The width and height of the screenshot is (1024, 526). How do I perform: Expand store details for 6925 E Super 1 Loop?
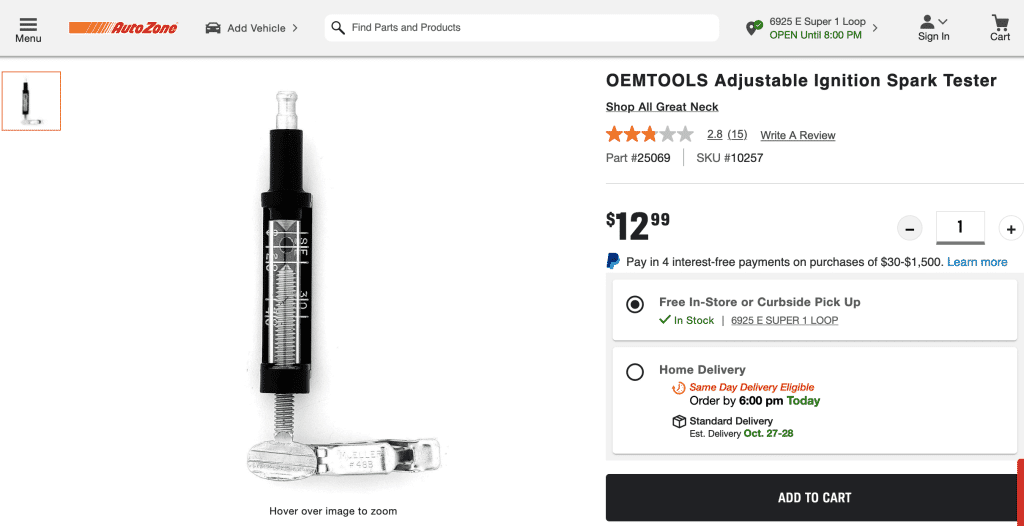click(x=875, y=28)
